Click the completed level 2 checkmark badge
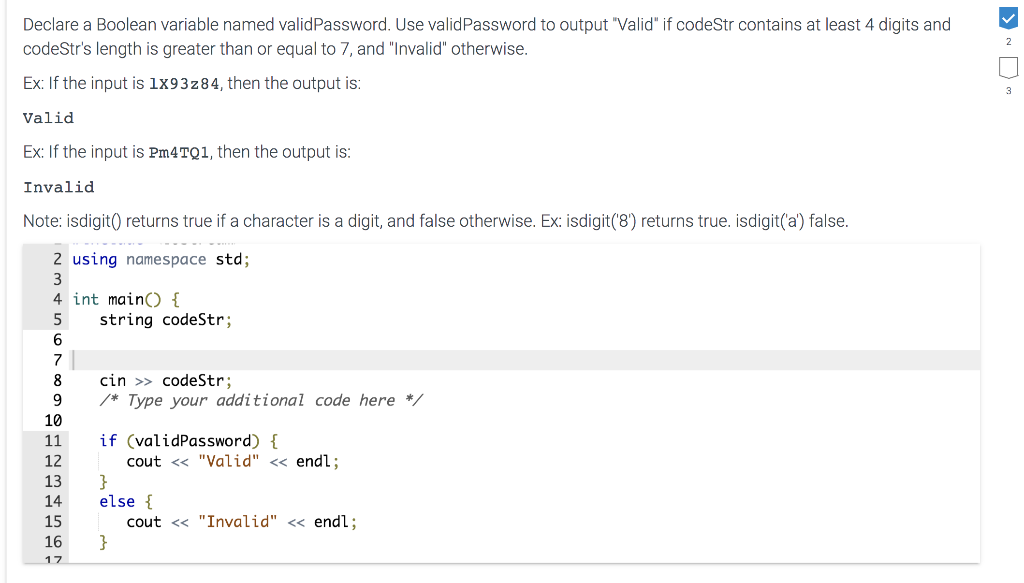The height and width of the screenshot is (583, 1024). click(1008, 18)
